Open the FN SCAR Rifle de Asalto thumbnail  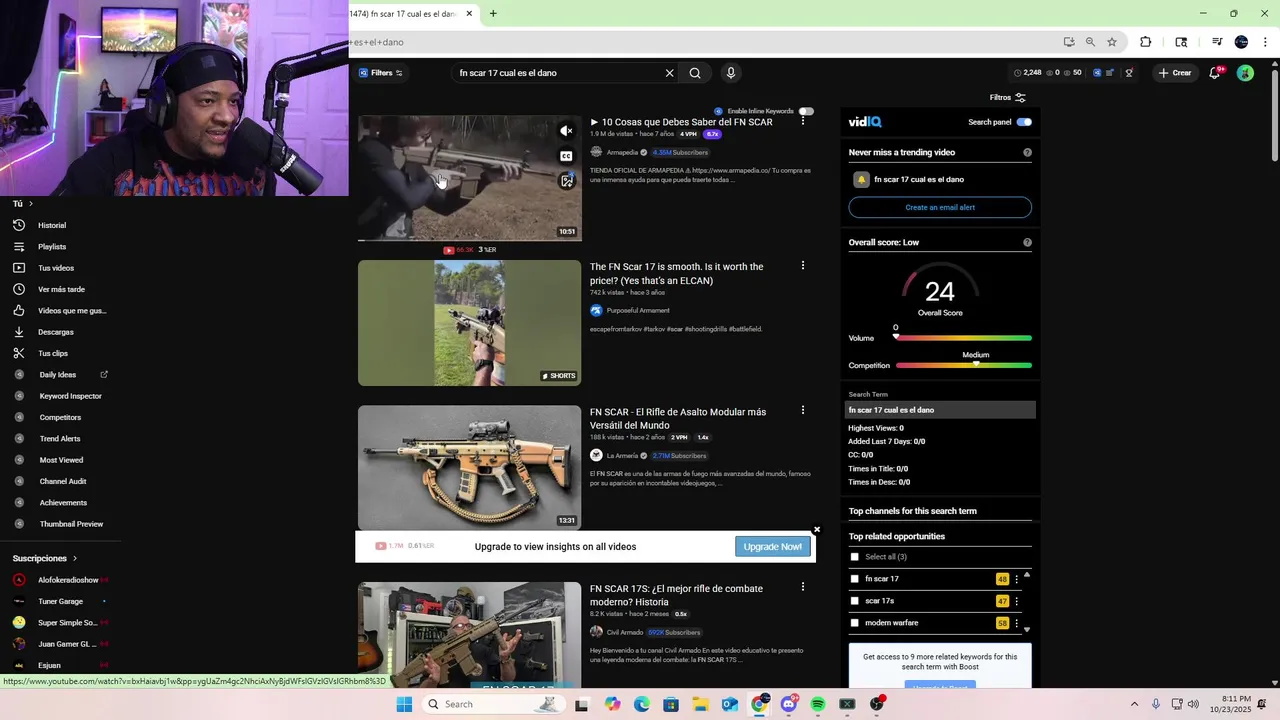coord(469,467)
